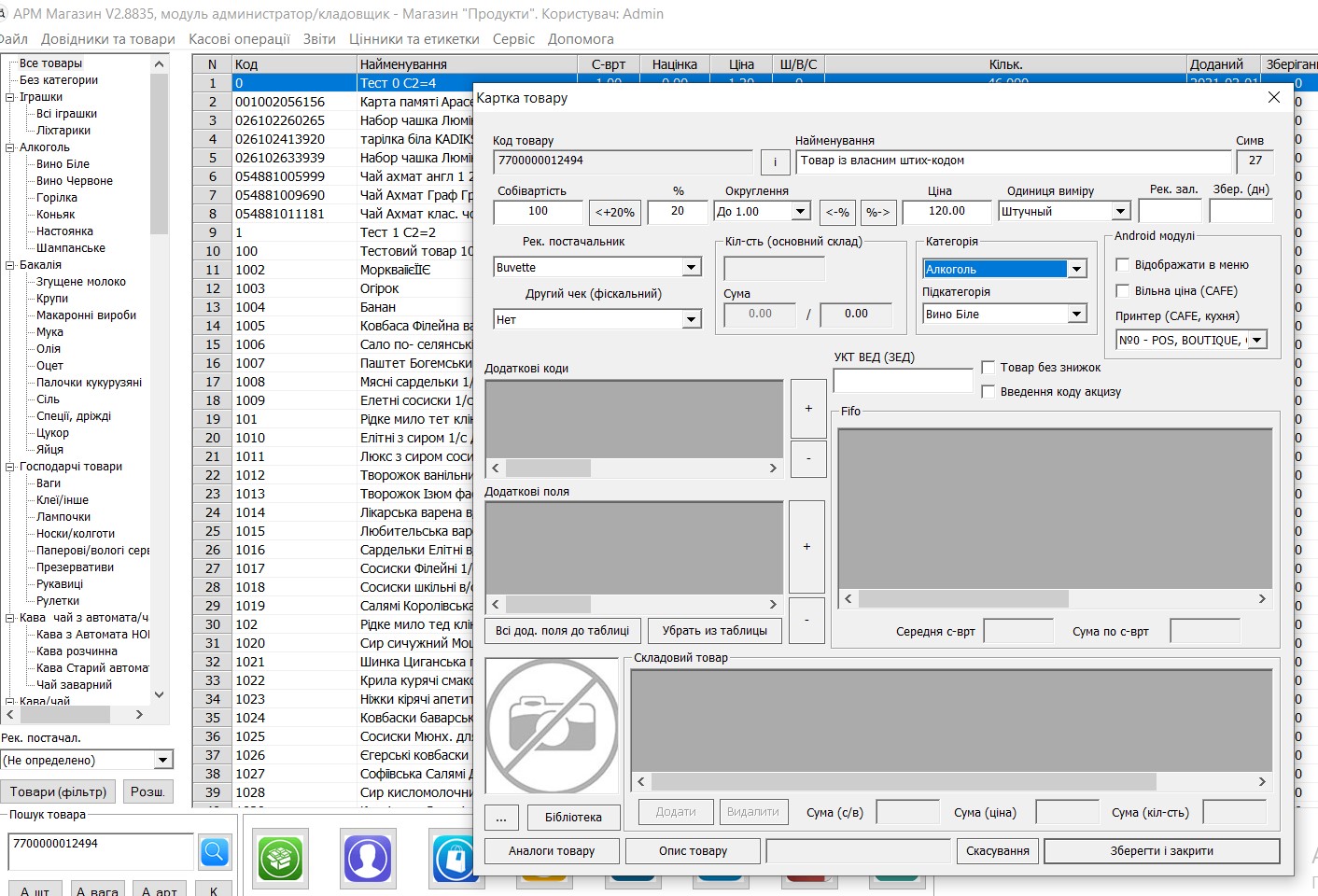Open the green box warehouse icon
Image resolution: width=1318 pixels, height=896 pixels.
[x=281, y=858]
